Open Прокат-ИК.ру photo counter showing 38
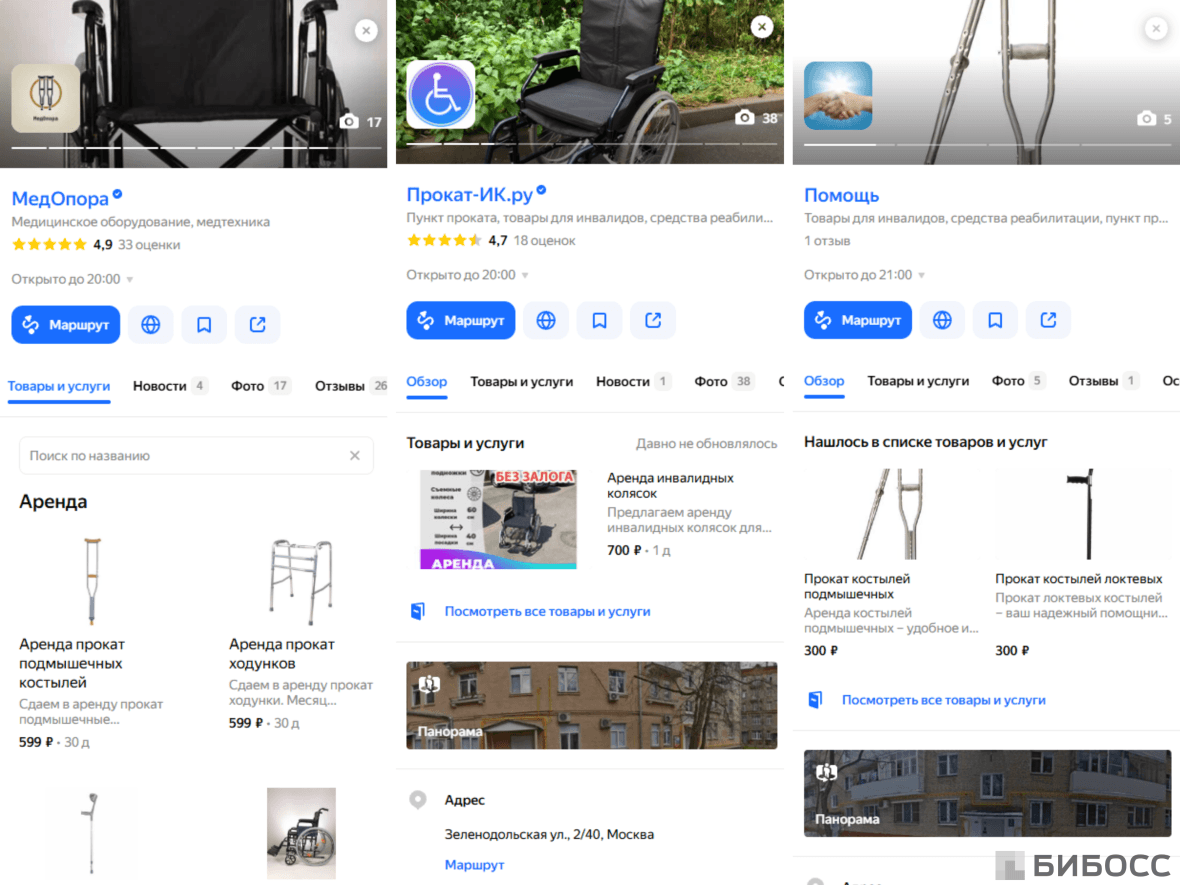This screenshot has width=1180, height=885. [756, 117]
